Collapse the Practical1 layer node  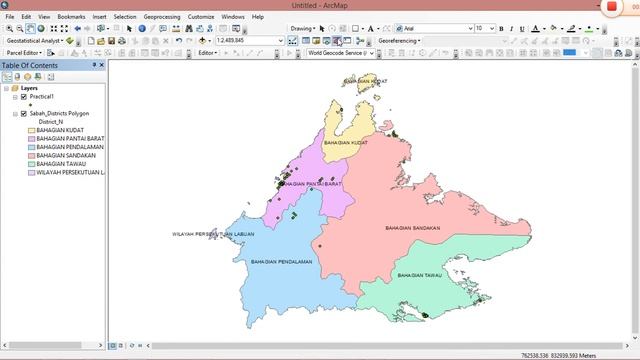(x=15, y=97)
